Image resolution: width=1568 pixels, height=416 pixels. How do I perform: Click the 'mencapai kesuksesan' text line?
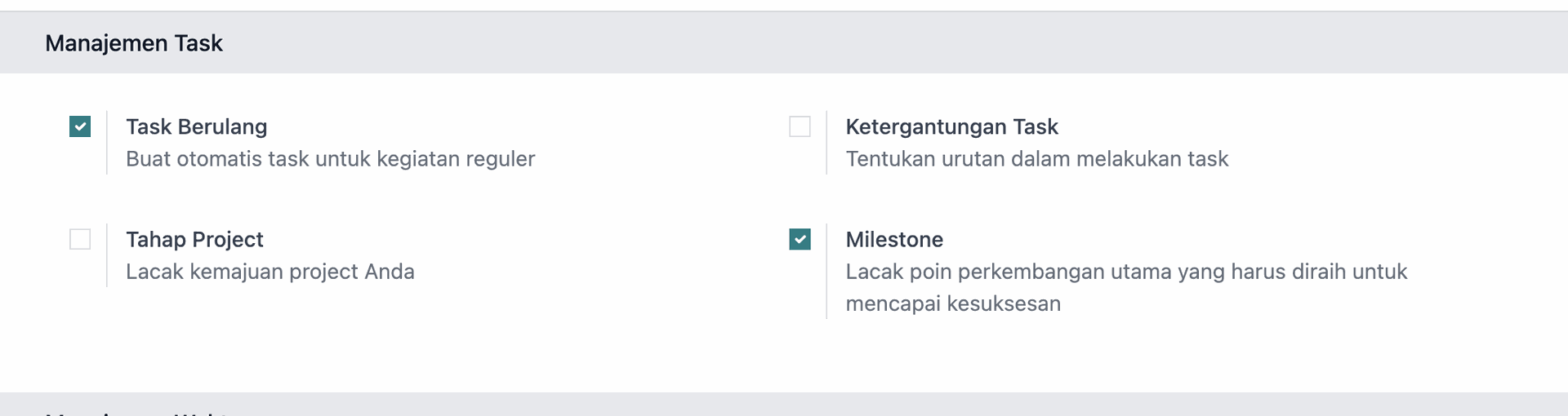point(953,303)
